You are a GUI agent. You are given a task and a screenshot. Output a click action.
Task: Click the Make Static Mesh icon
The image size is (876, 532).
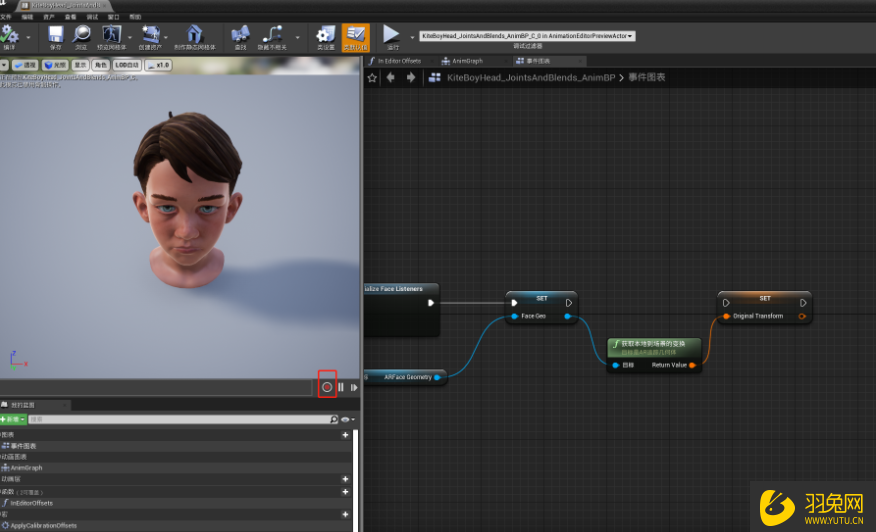point(194,36)
